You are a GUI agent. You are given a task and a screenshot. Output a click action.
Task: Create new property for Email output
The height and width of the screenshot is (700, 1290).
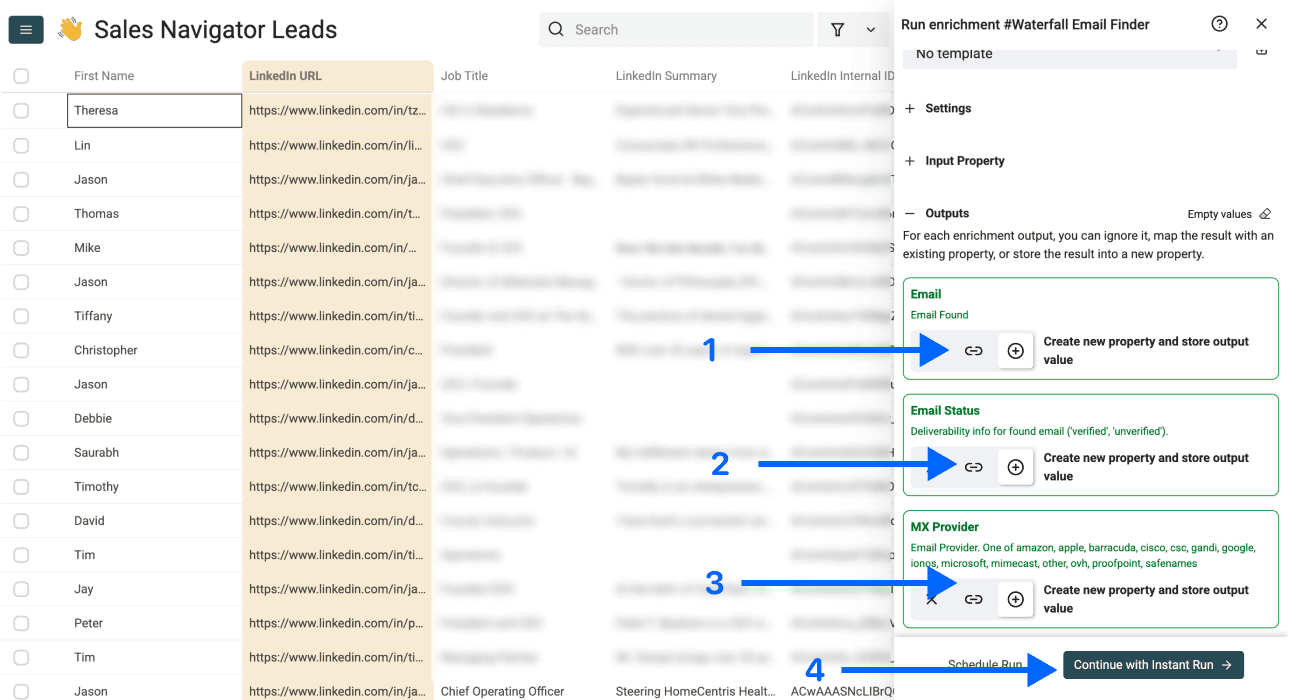coord(1016,350)
